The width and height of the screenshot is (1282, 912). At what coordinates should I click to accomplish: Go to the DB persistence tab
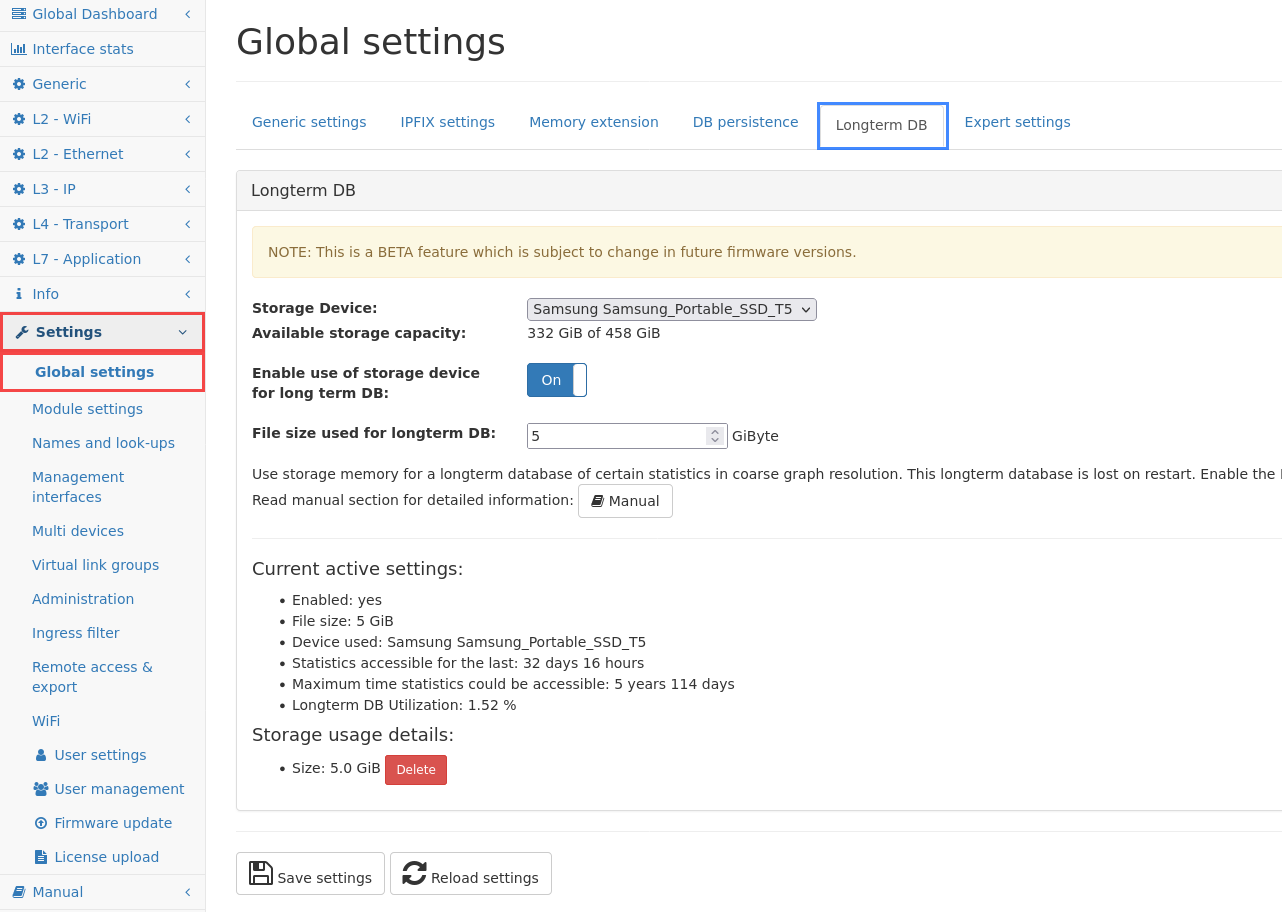click(746, 122)
